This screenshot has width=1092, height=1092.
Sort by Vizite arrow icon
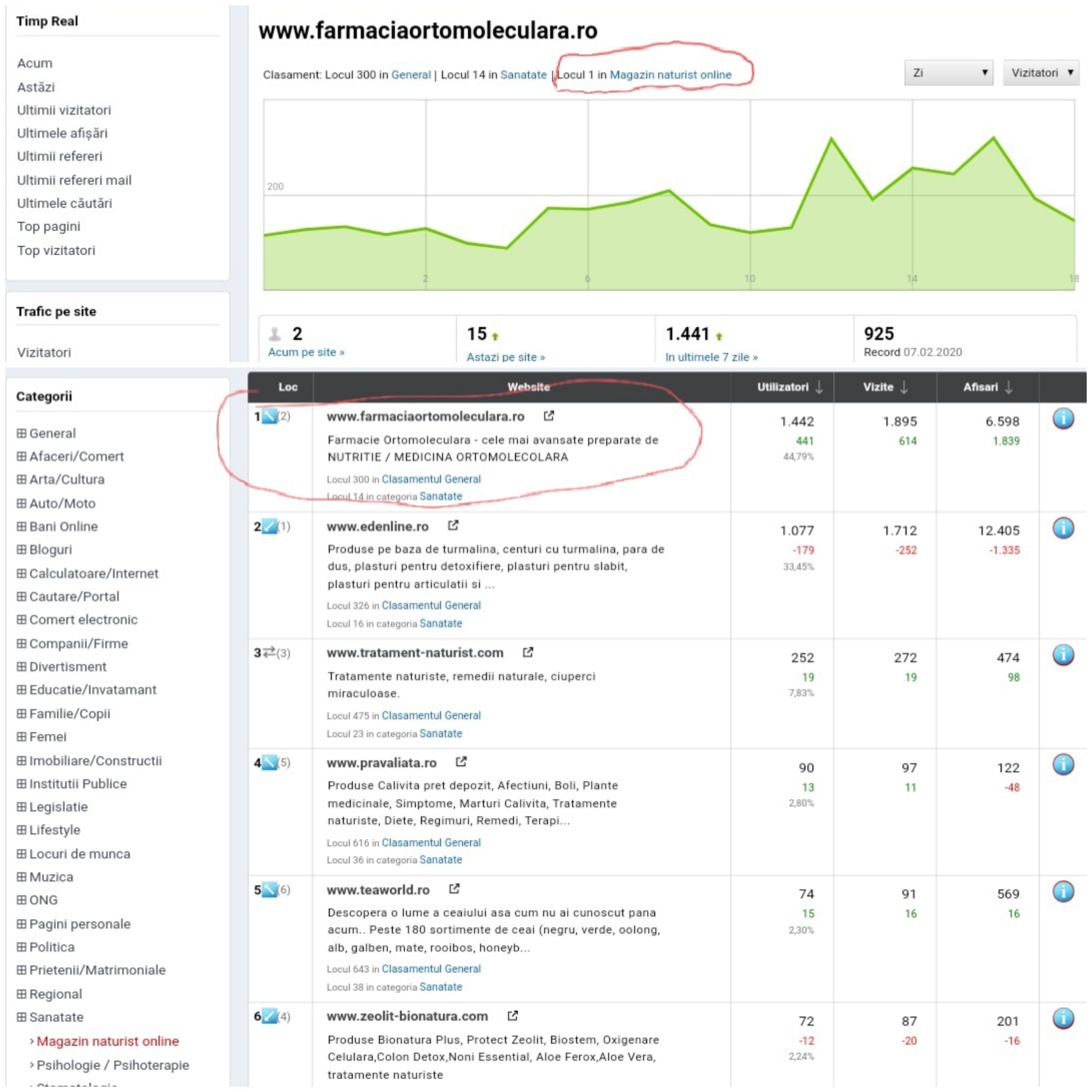(904, 387)
